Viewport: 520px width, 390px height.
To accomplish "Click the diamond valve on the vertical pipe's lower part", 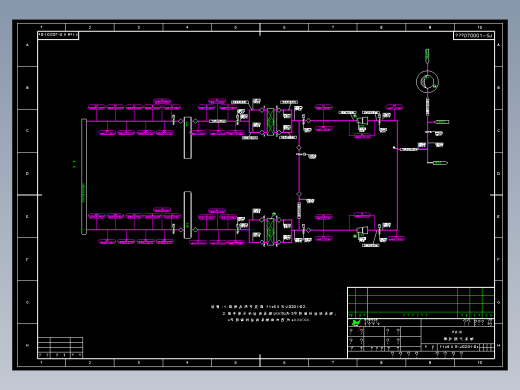I will coord(299,194).
